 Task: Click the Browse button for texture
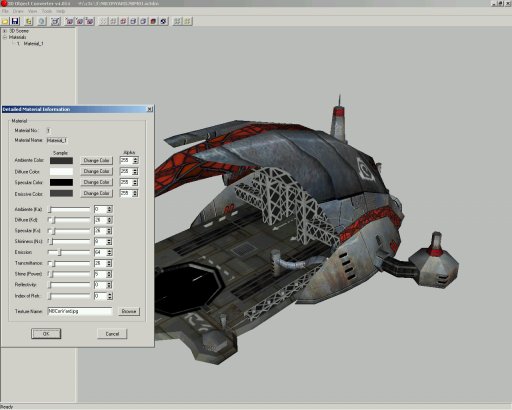pos(129,311)
